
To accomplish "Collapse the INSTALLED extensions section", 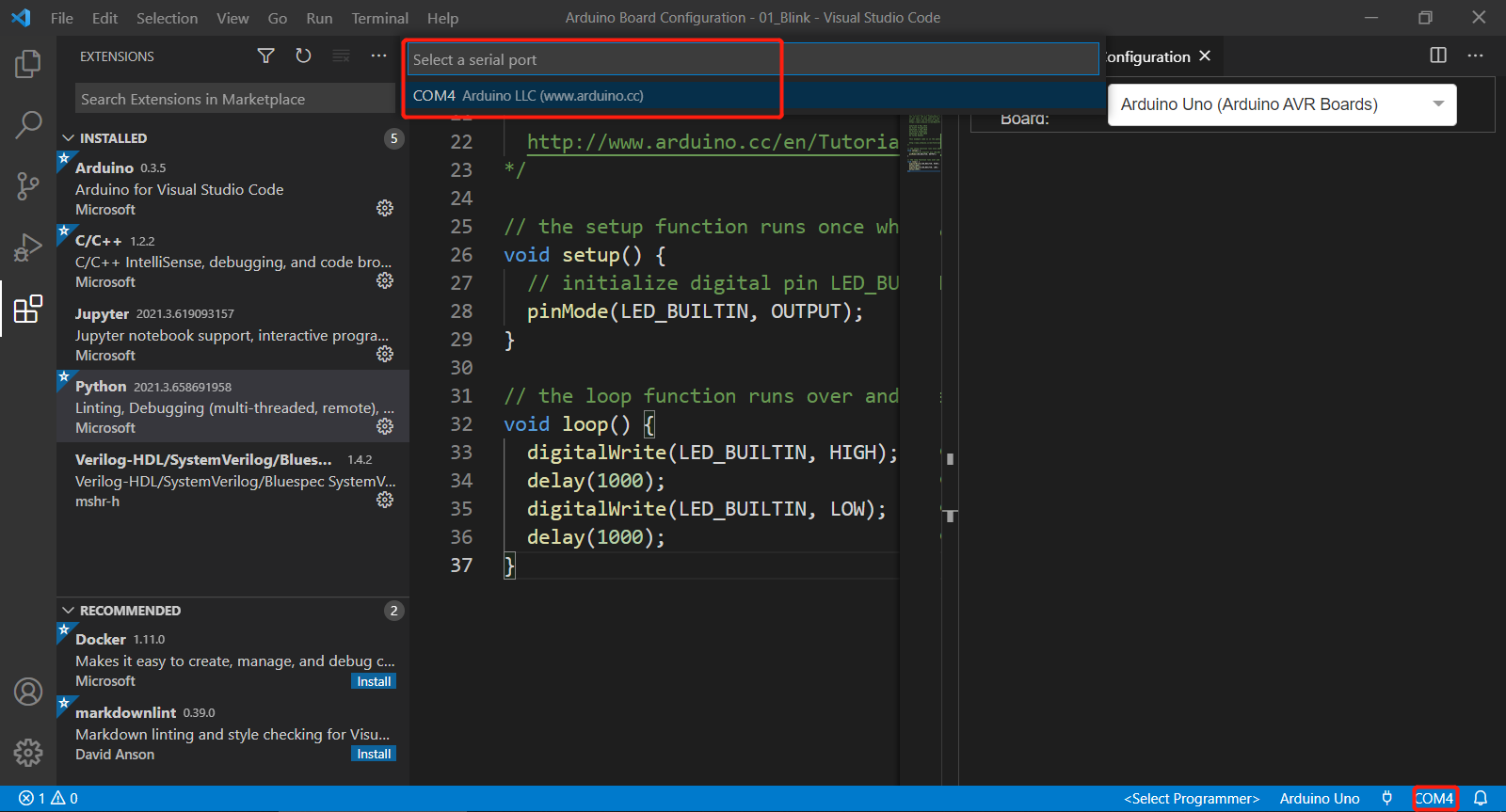I will pos(68,138).
